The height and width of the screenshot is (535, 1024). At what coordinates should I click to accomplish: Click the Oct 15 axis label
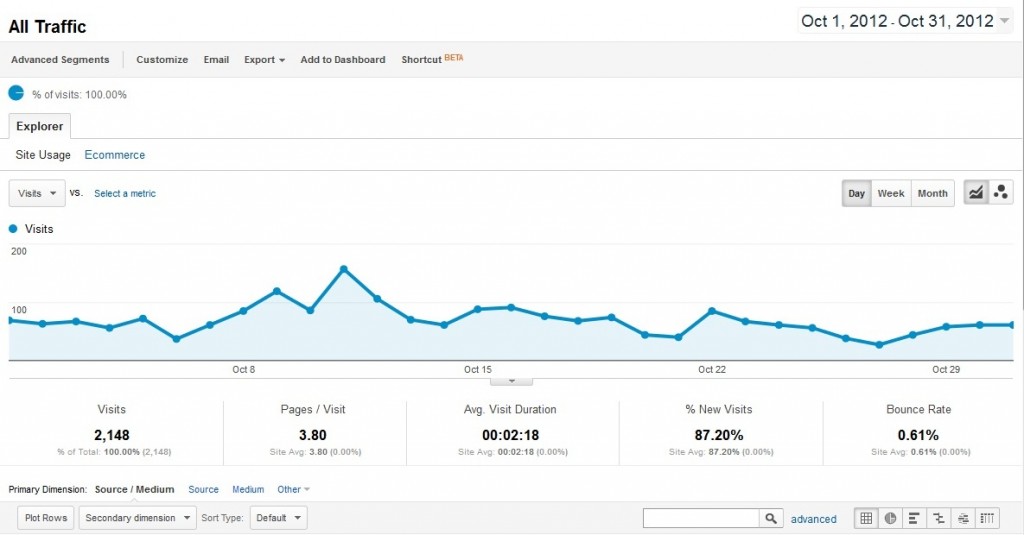(x=477, y=370)
